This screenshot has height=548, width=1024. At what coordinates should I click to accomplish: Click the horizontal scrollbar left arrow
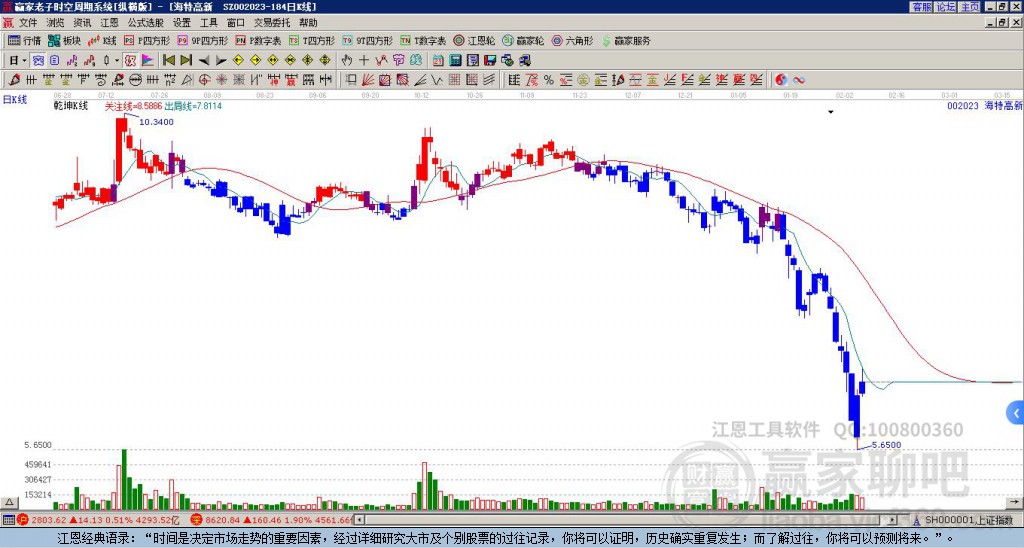(359, 520)
